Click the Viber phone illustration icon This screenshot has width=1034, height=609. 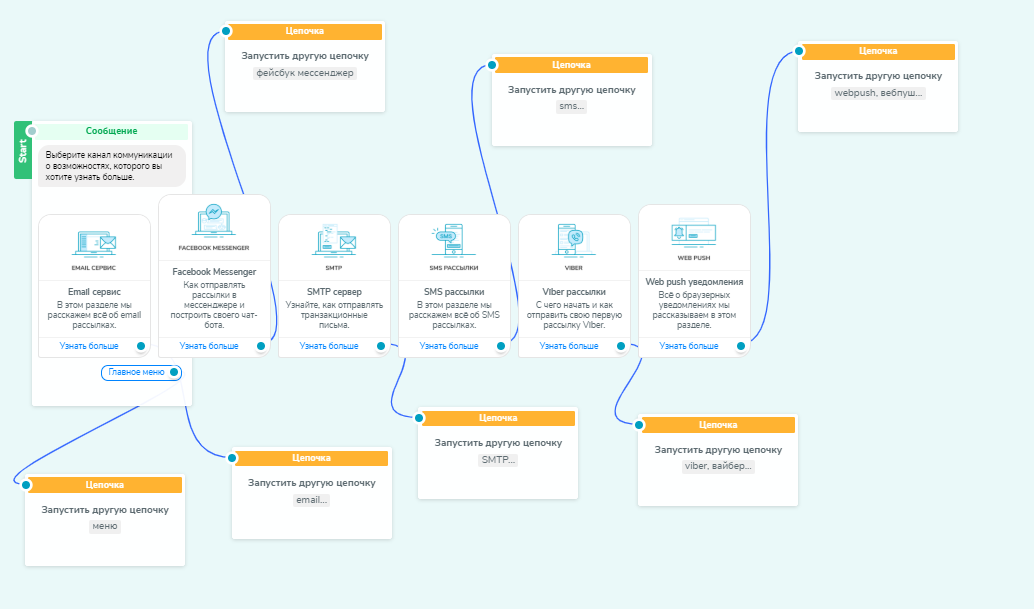pos(573,240)
